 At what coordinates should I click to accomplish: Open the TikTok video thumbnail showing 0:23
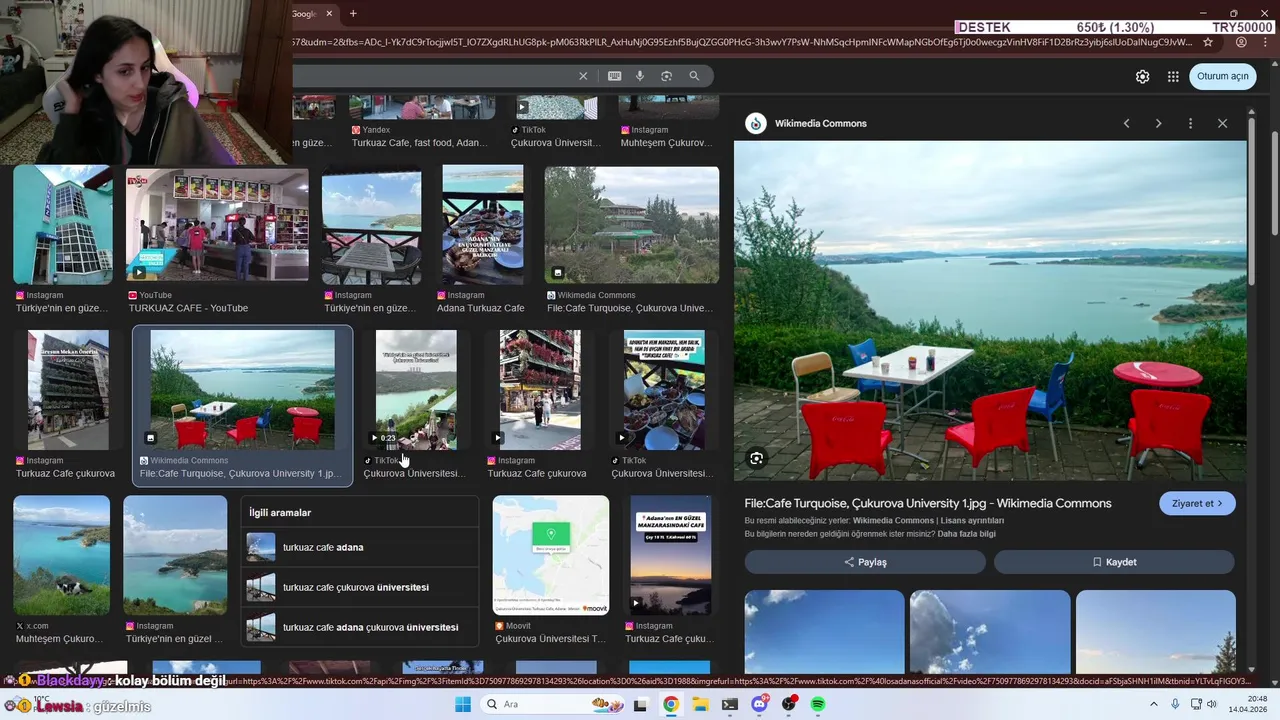416,390
